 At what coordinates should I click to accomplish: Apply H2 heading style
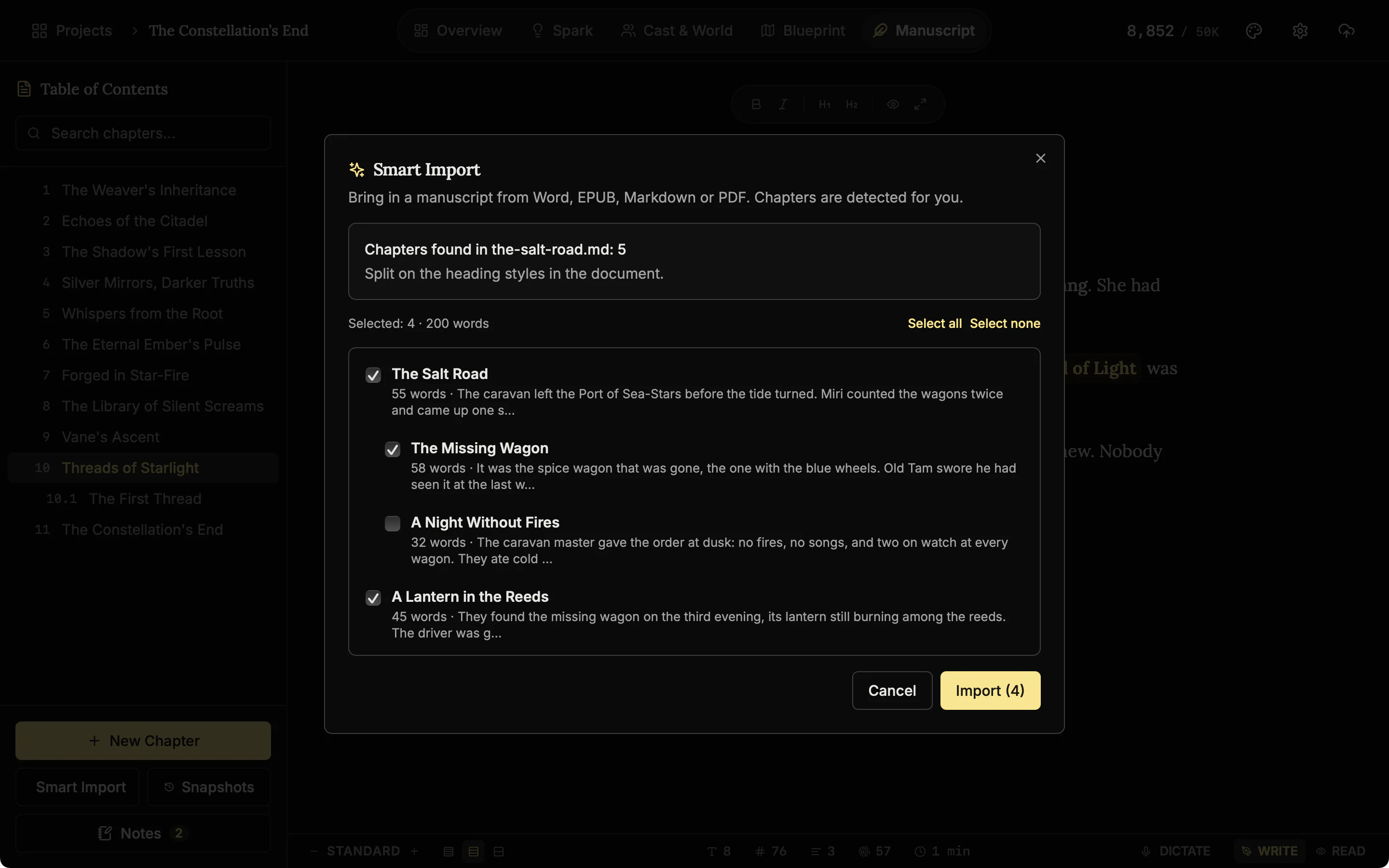(x=852, y=105)
